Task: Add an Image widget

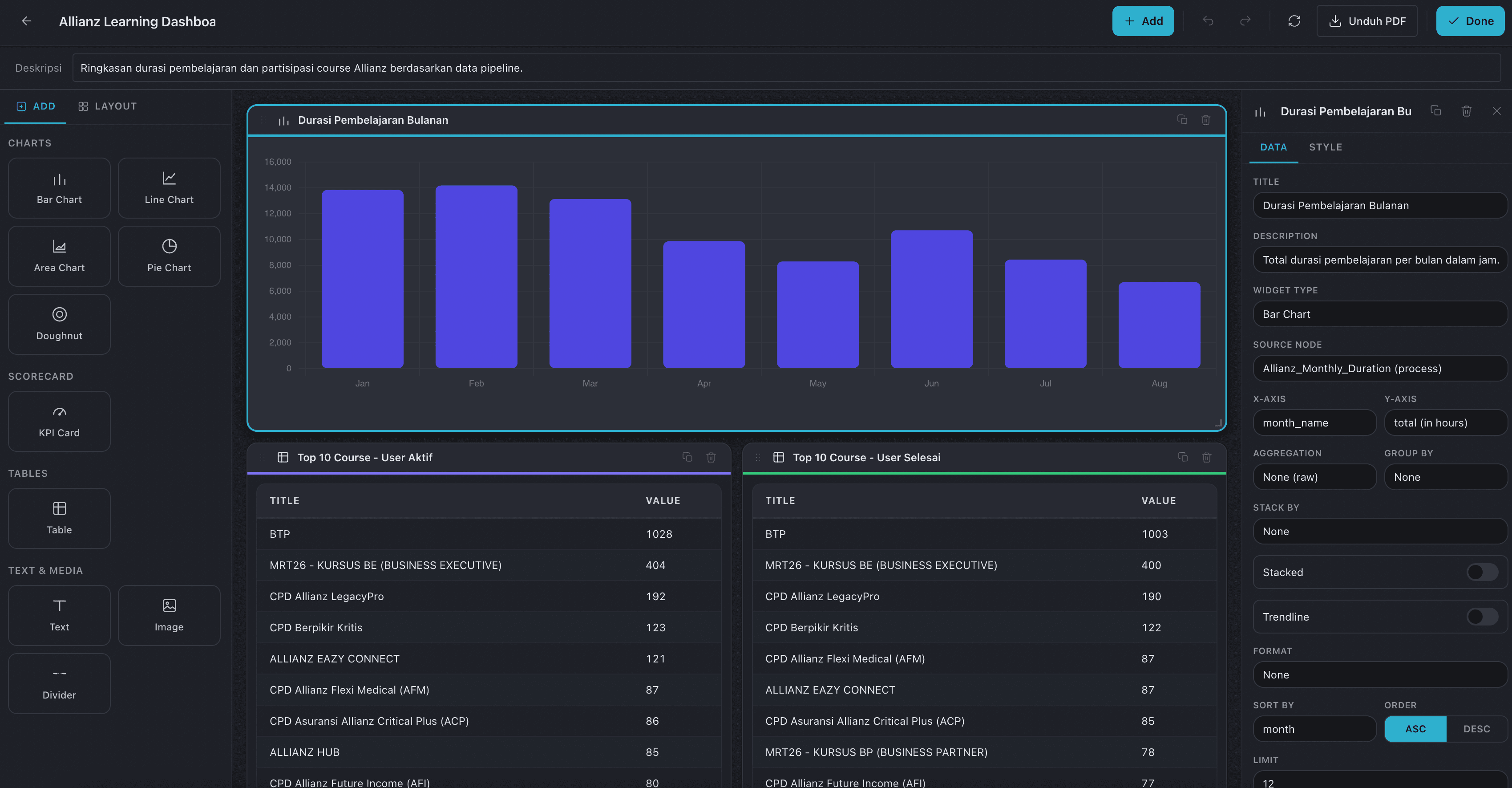Action: [169, 615]
